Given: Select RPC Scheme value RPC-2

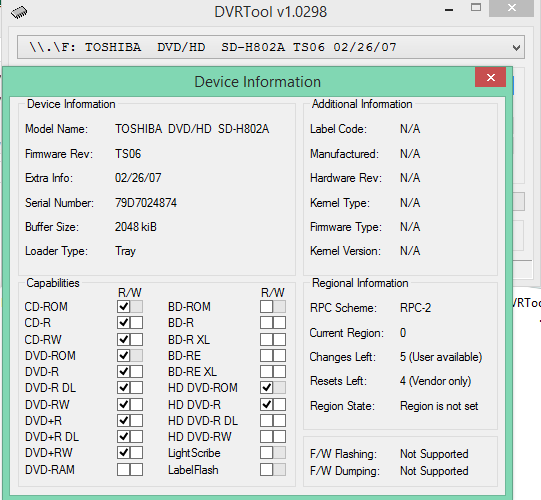Looking at the screenshot, I should tap(415, 307).
